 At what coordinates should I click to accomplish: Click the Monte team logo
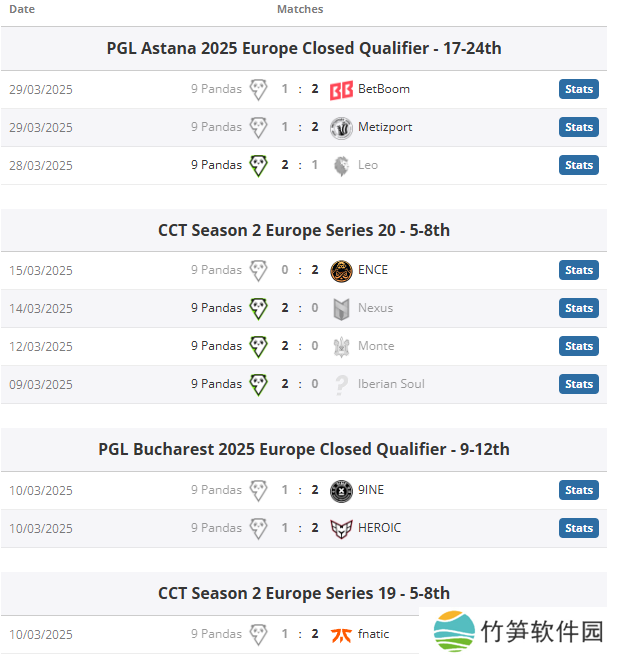(x=341, y=346)
